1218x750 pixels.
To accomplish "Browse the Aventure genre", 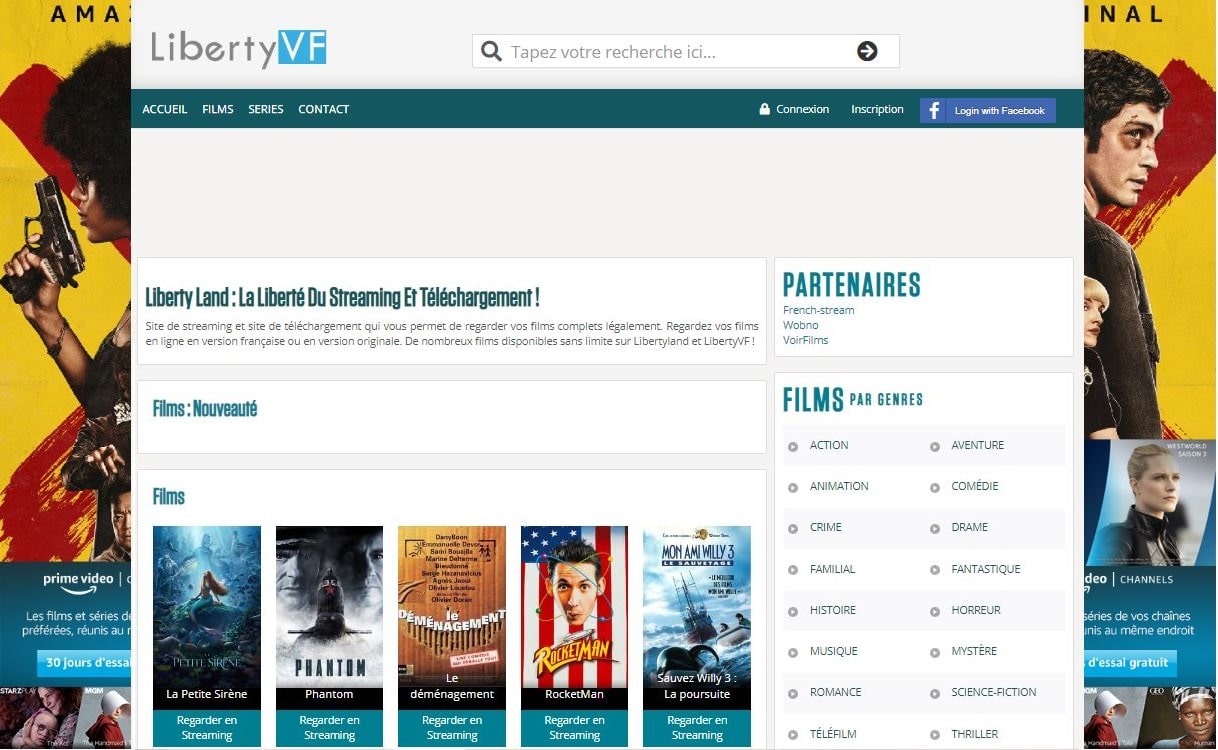I will [x=978, y=445].
